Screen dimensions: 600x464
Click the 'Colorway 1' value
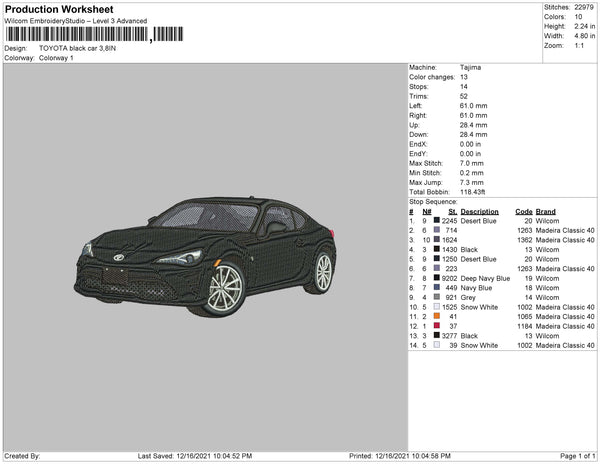pos(56,58)
